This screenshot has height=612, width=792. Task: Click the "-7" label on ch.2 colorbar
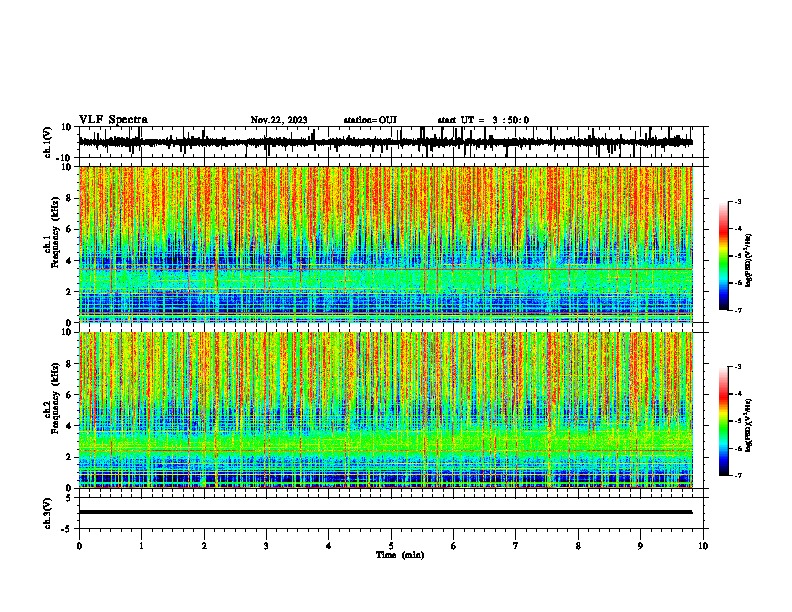tap(737, 475)
